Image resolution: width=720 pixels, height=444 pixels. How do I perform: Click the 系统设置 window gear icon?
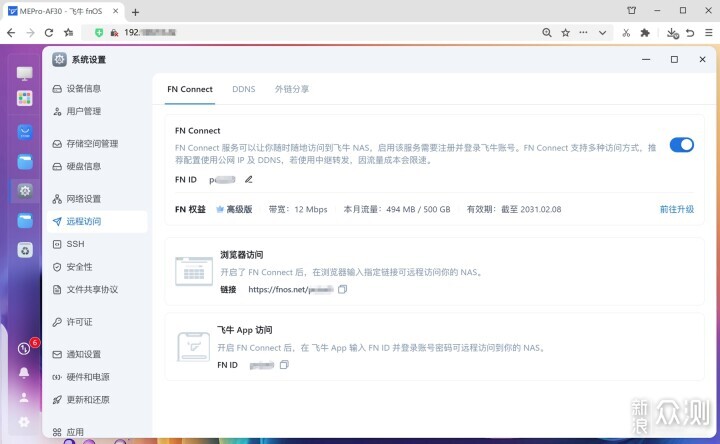pyautogui.click(x=59, y=60)
